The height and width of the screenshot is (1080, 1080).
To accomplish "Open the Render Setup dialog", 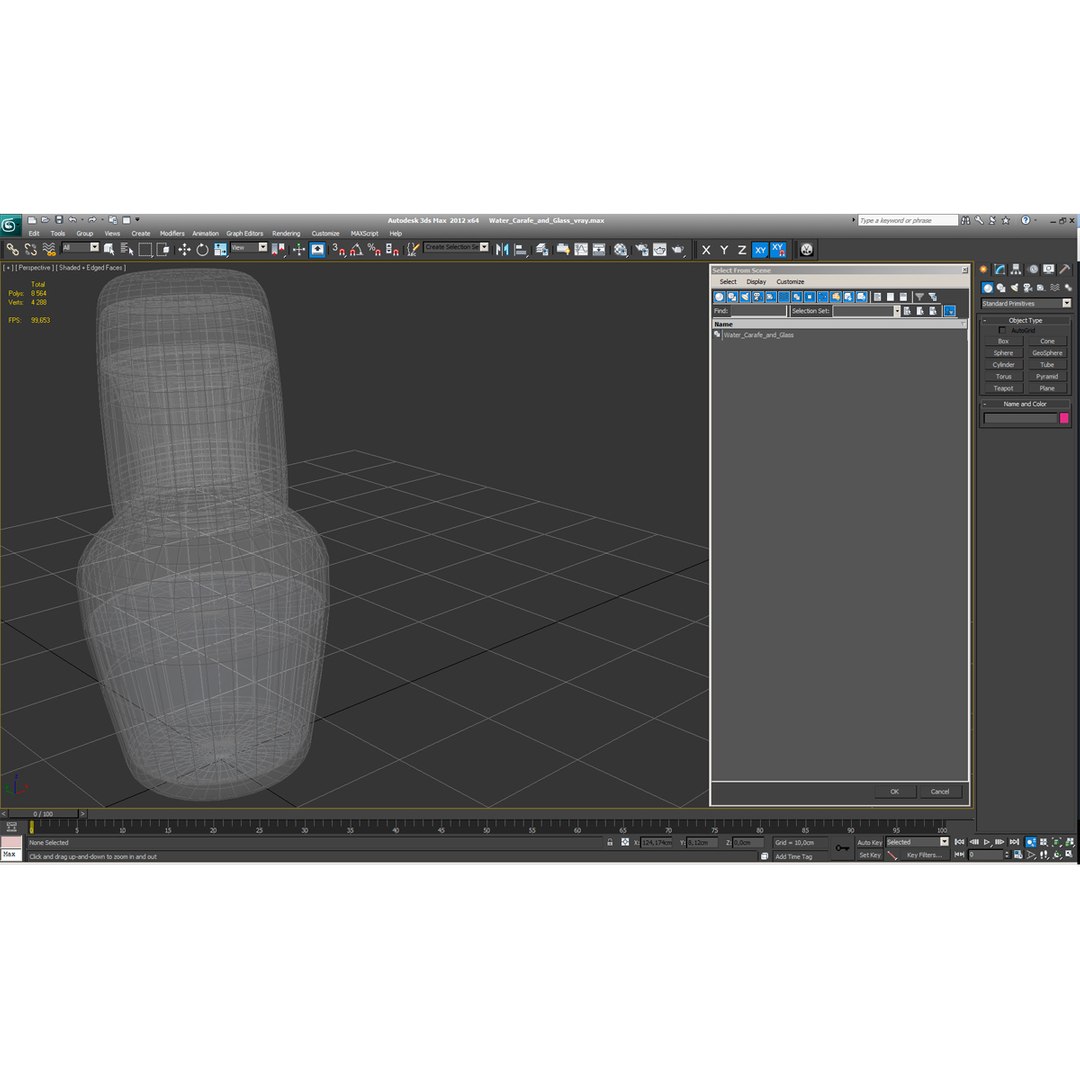I will [642, 249].
